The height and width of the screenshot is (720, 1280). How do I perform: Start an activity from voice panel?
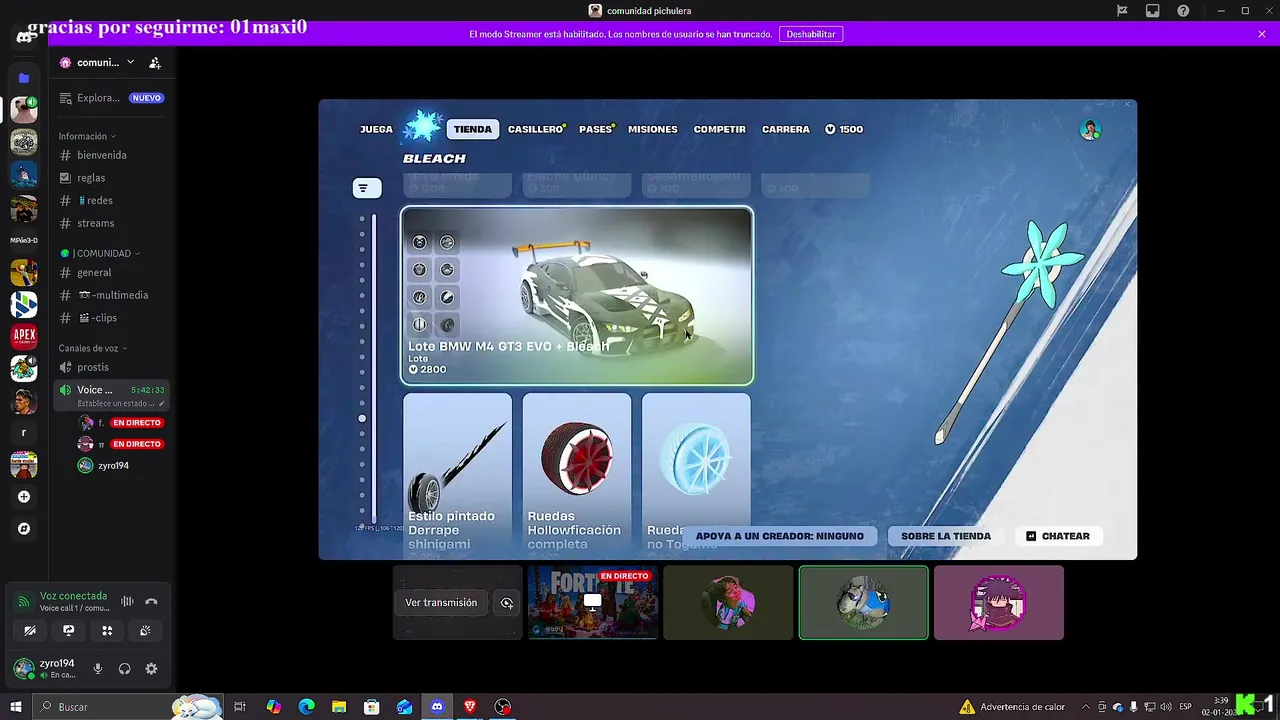tap(107, 631)
